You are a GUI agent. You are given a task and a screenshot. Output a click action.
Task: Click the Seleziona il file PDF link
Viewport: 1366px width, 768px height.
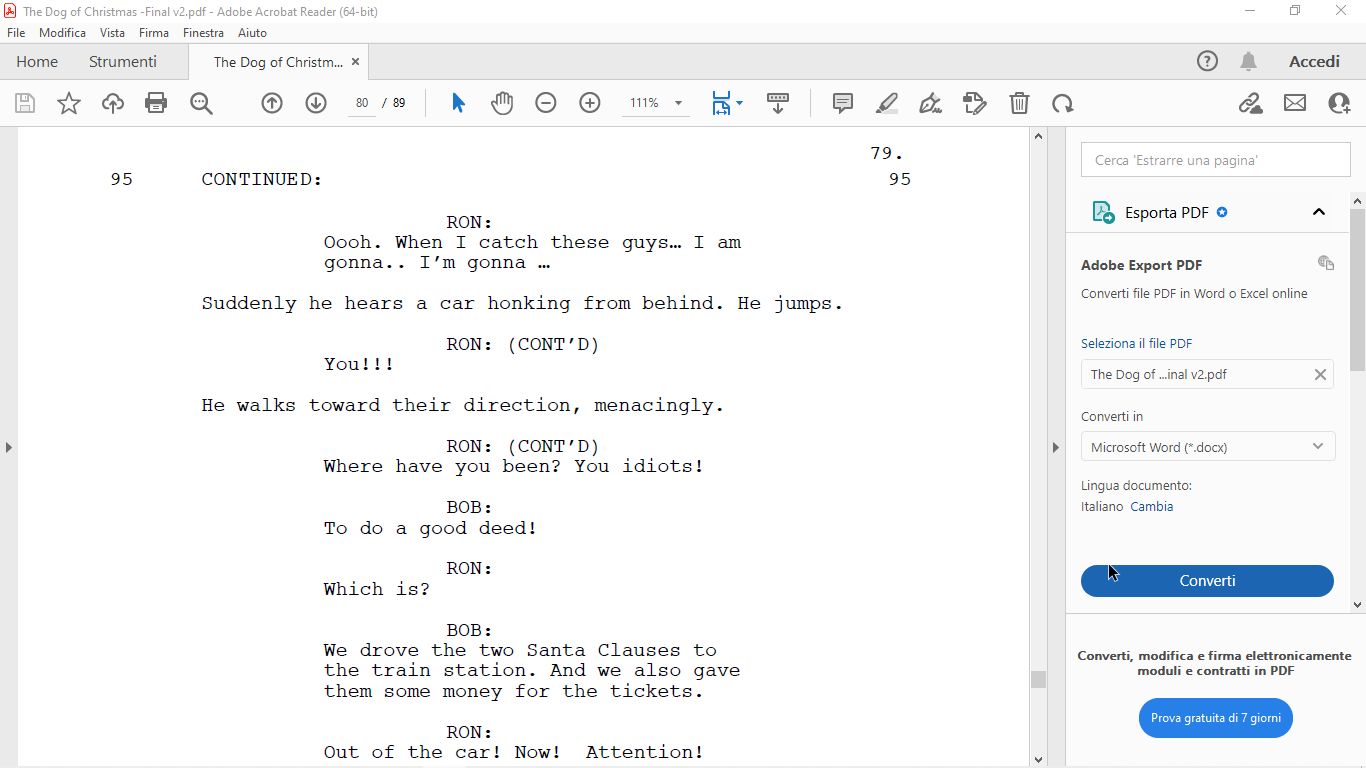[x=1137, y=343]
